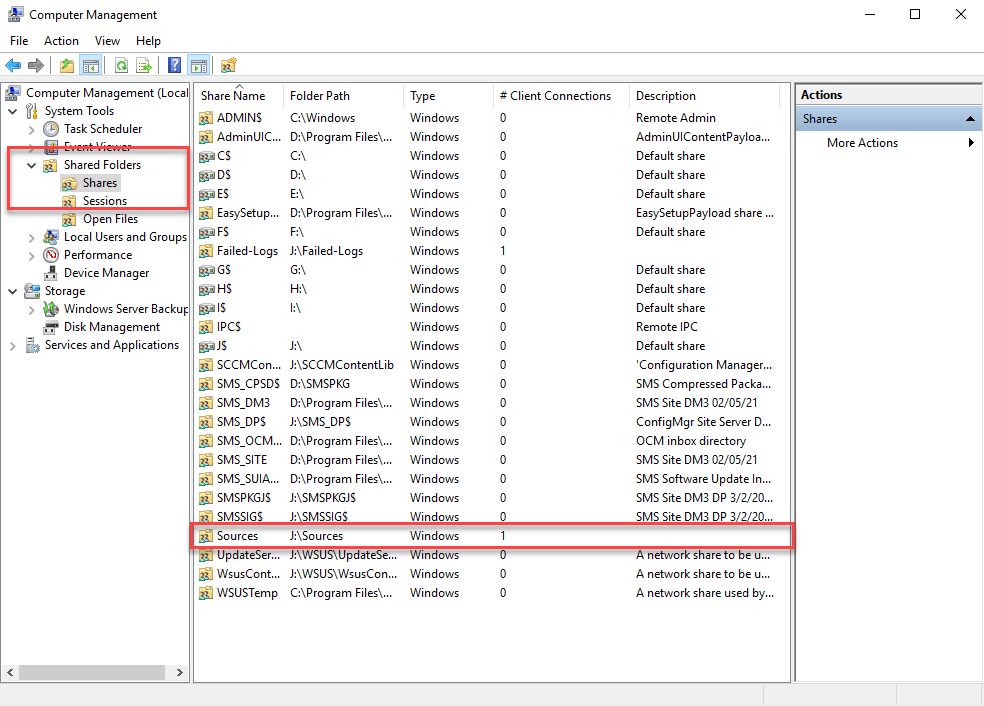The width and height of the screenshot is (984, 706).
Task: Click the Shared Folders tree icon
Action: (x=51, y=165)
